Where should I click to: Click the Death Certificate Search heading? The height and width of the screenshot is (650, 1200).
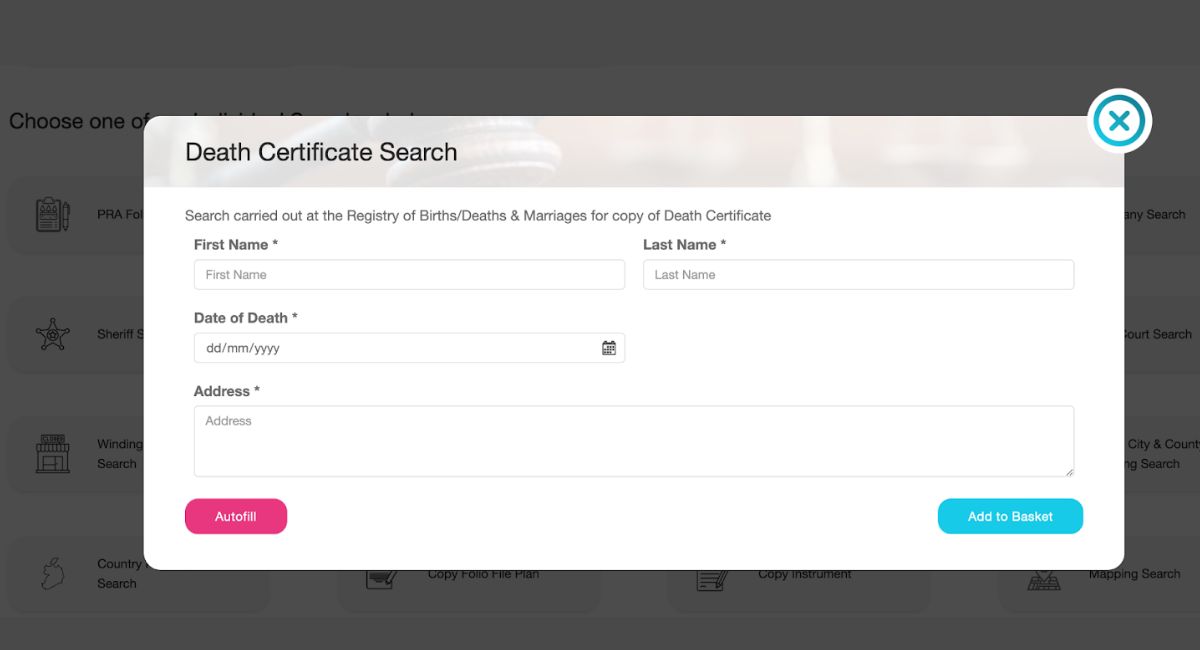[321, 152]
